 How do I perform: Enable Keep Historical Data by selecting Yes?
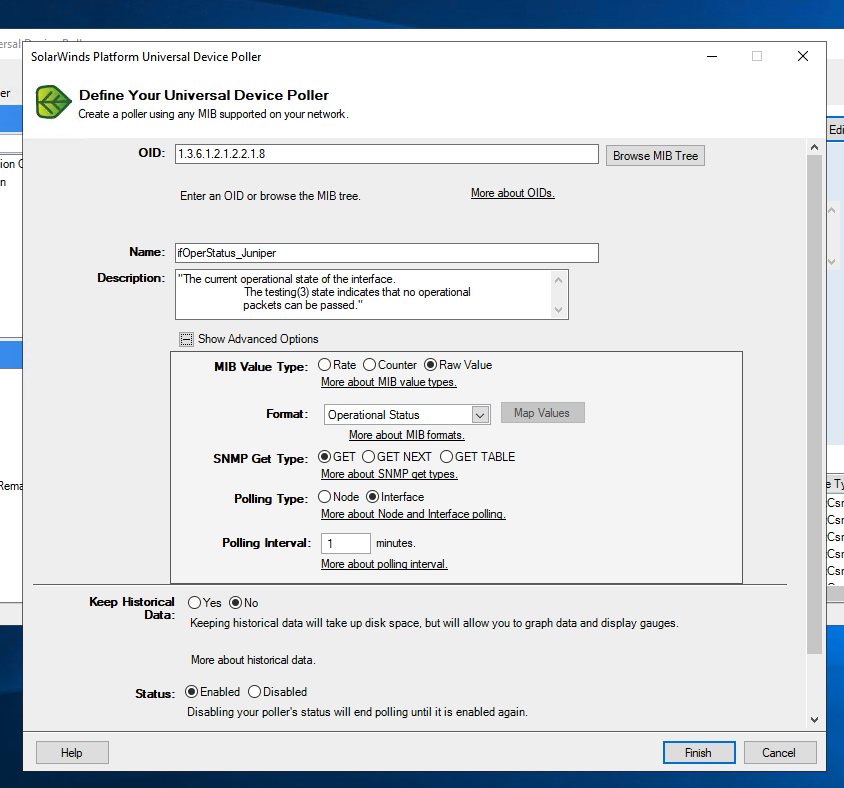pyautogui.click(x=194, y=602)
